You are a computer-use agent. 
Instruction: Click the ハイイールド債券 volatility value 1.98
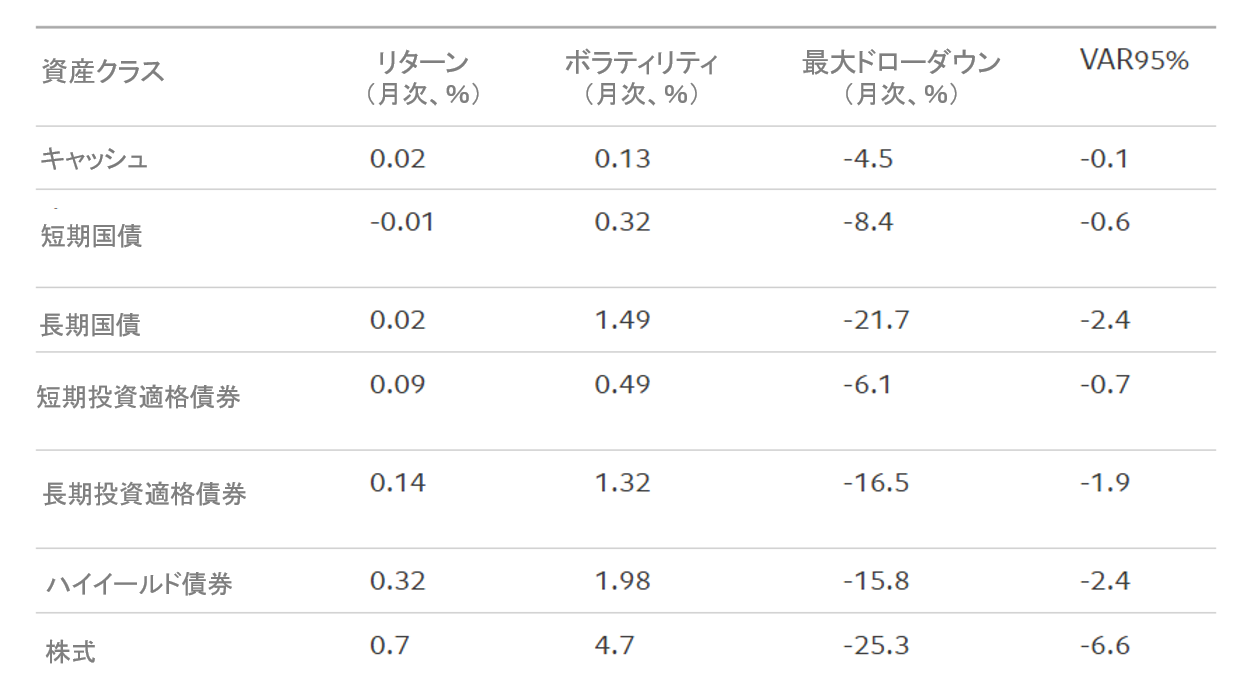click(622, 580)
